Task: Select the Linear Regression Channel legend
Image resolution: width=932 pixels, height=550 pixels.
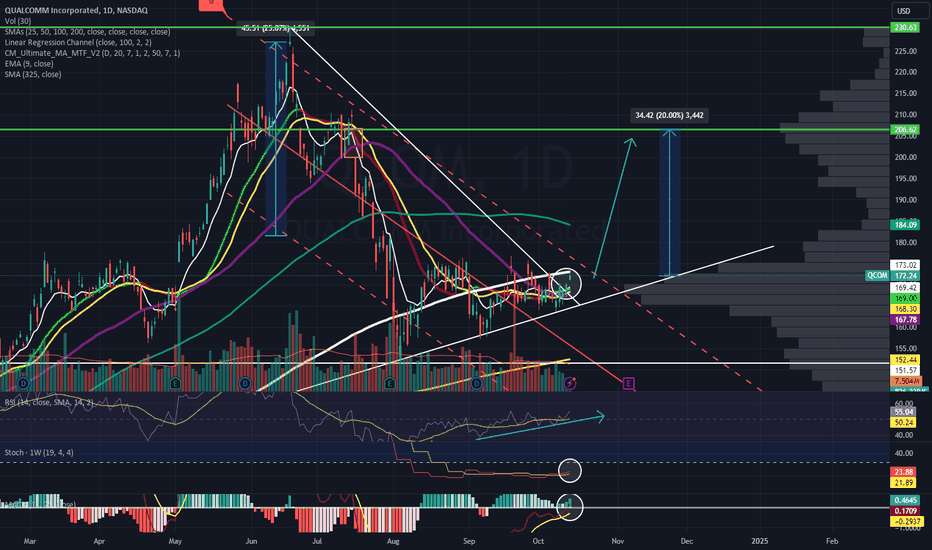Action: pos(78,42)
